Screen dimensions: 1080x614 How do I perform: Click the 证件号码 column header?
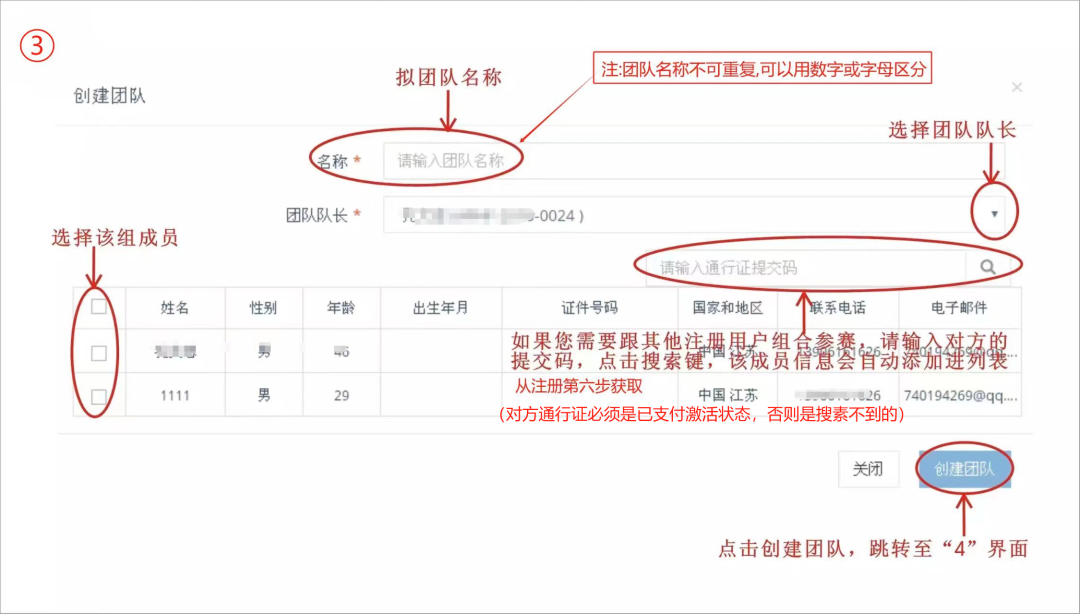click(x=589, y=308)
